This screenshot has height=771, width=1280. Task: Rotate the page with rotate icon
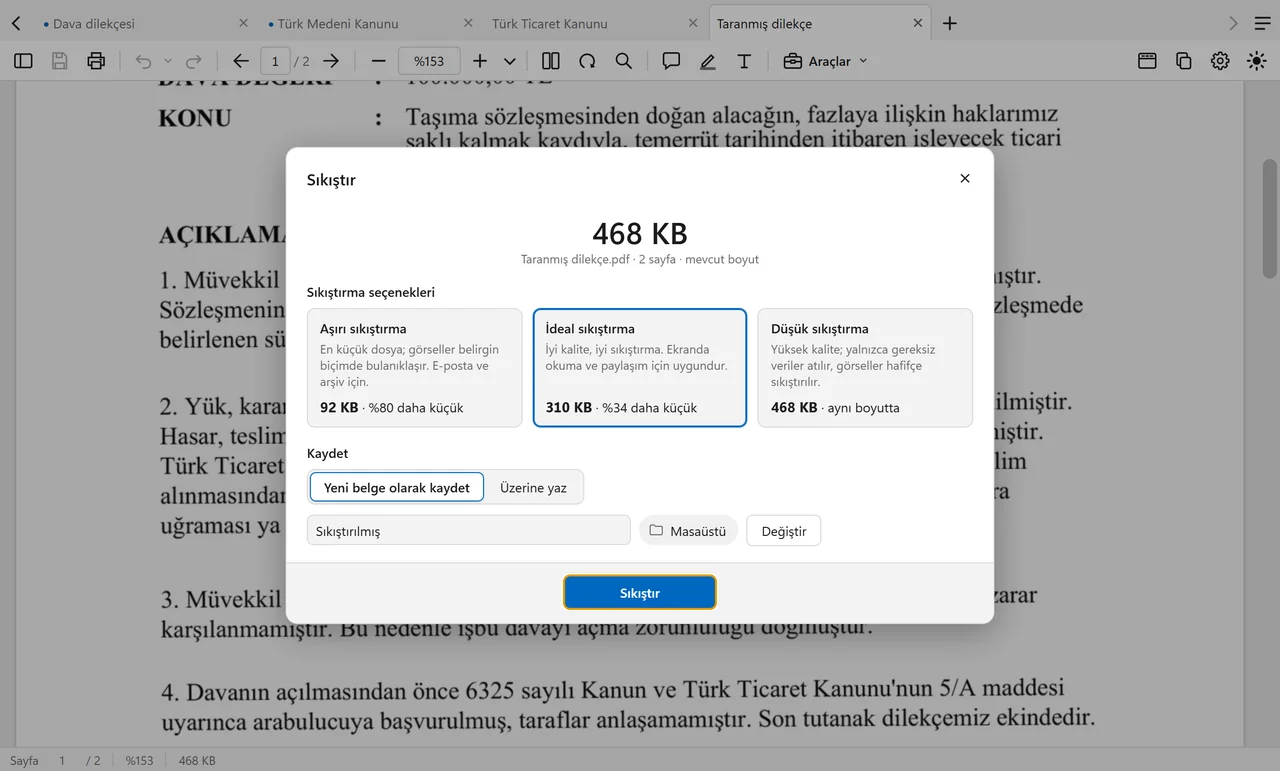[x=587, y=61]
